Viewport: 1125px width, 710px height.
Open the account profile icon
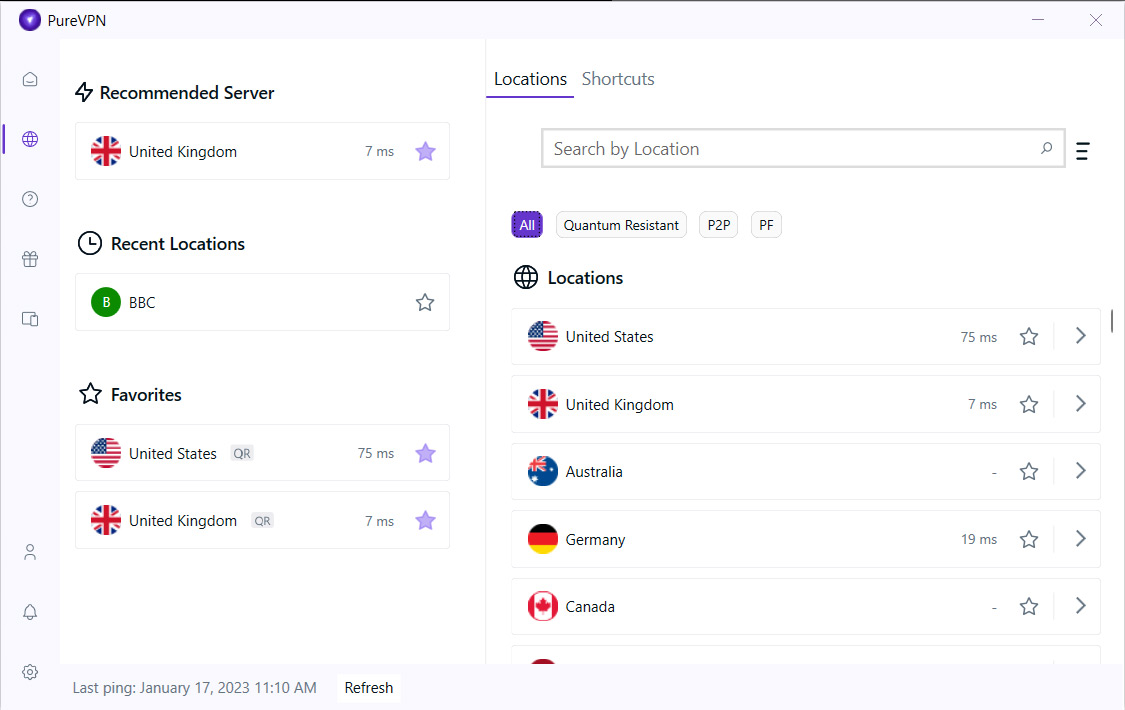[x=29, y=552]
